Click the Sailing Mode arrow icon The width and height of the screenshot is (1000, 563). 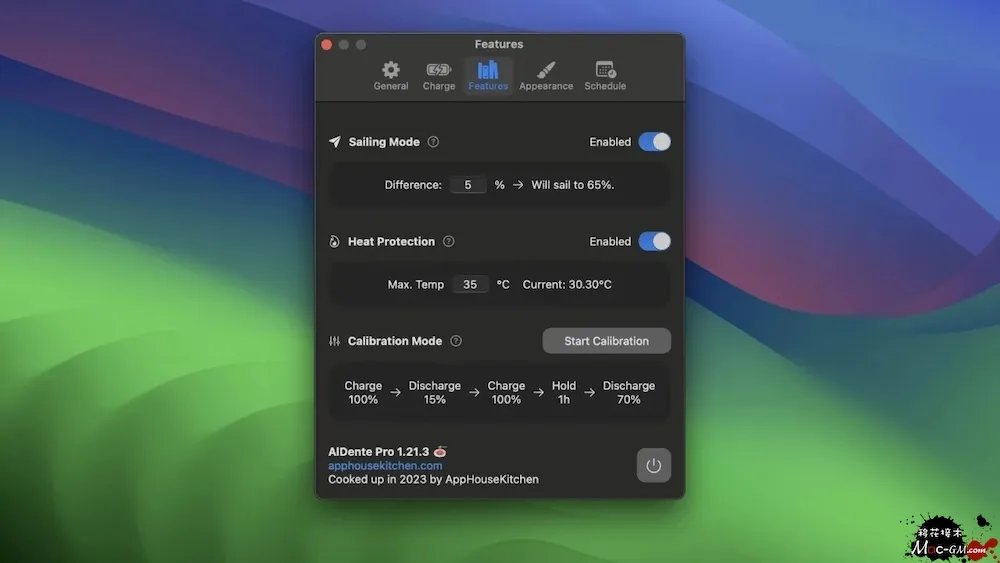pyautogui.click(x=334, y=142)
